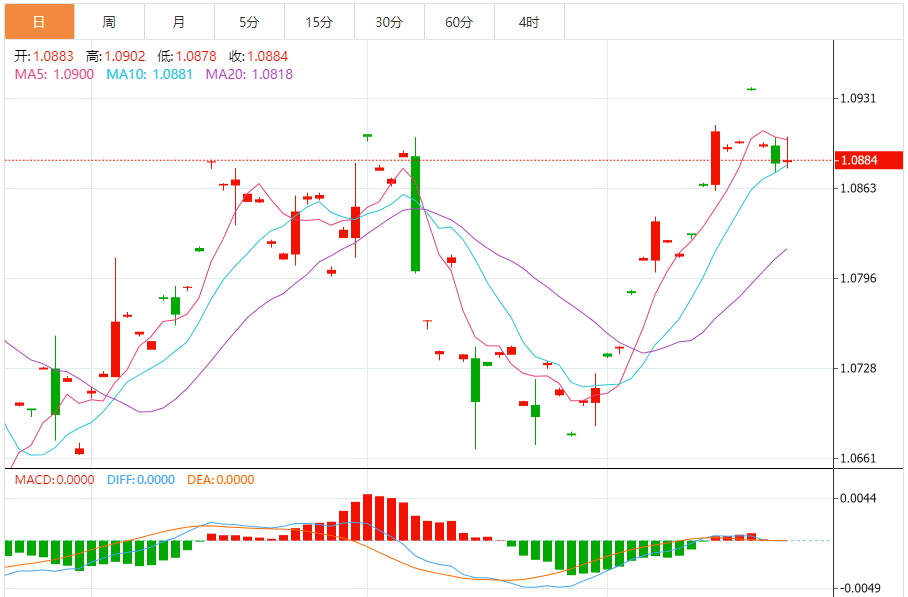Switch to the 周 weekly tab
Viewport: 908px width, 597px height.
109,22
